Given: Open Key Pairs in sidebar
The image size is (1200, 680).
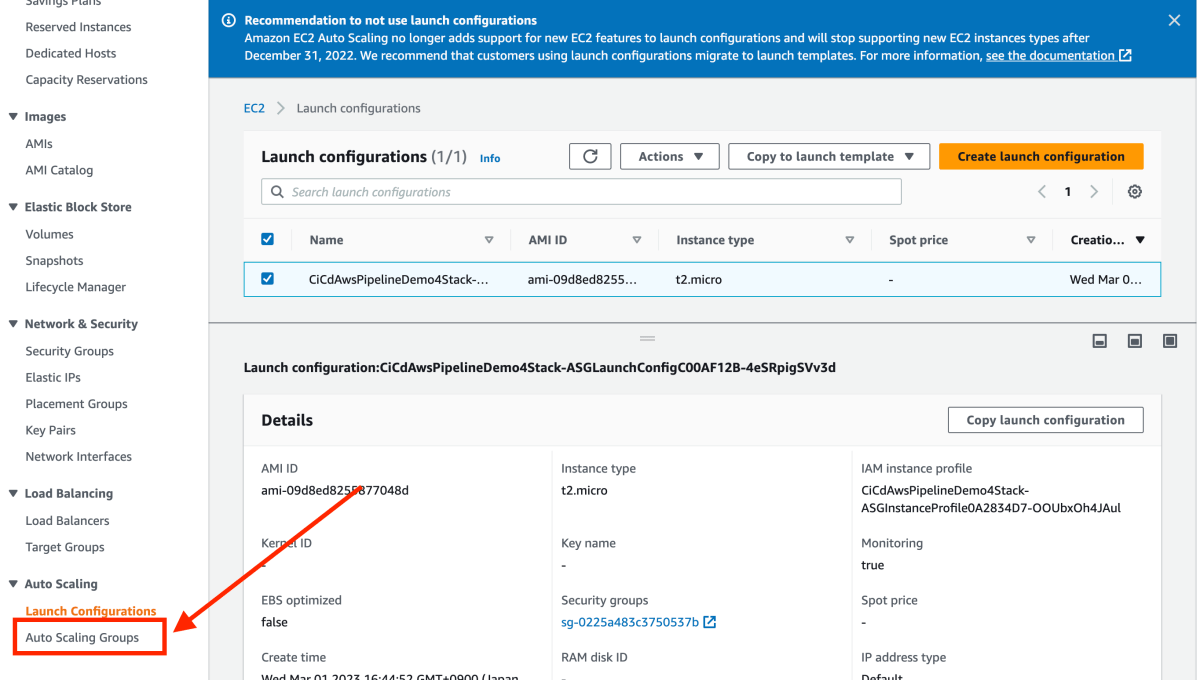Looking at the screenshot, I should 50,430.
